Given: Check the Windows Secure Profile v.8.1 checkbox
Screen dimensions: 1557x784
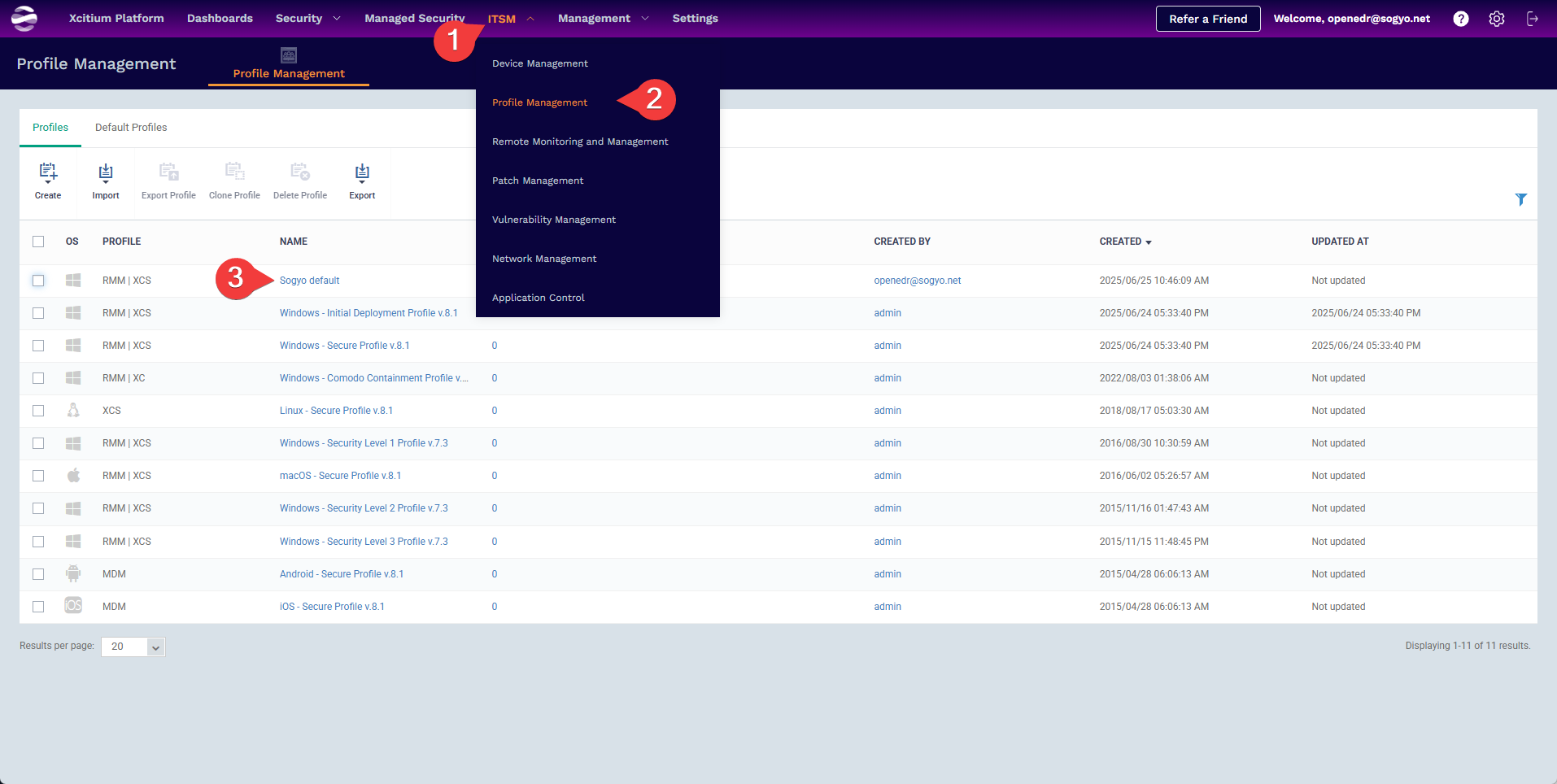Looking at the screenshot, I should (38, 346).
